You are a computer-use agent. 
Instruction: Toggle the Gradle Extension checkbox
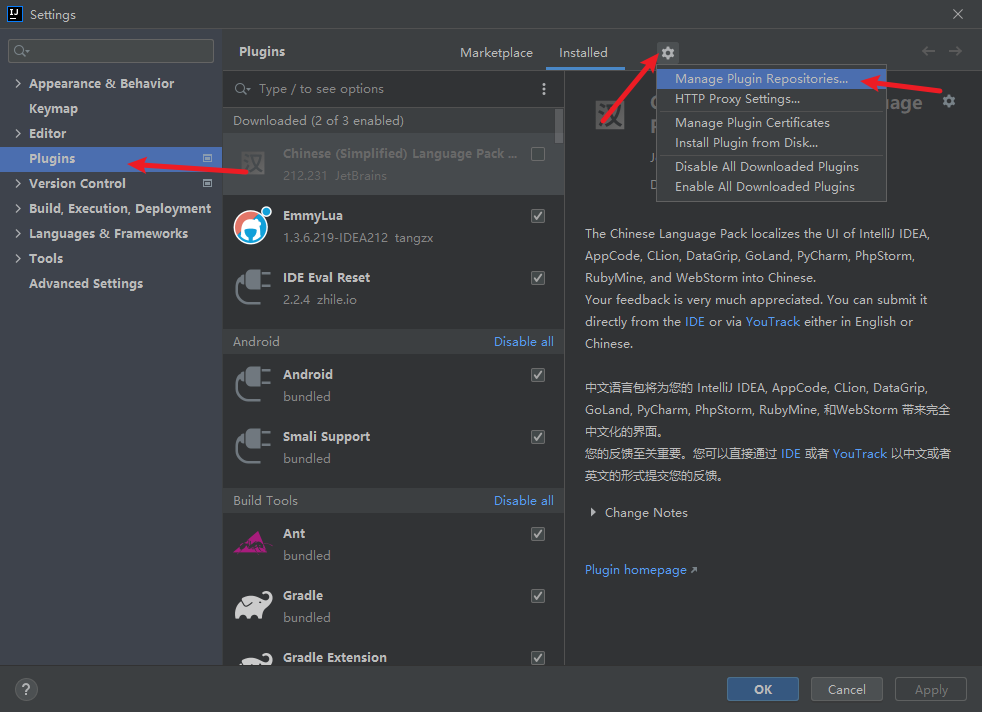(x=537, y=658)
